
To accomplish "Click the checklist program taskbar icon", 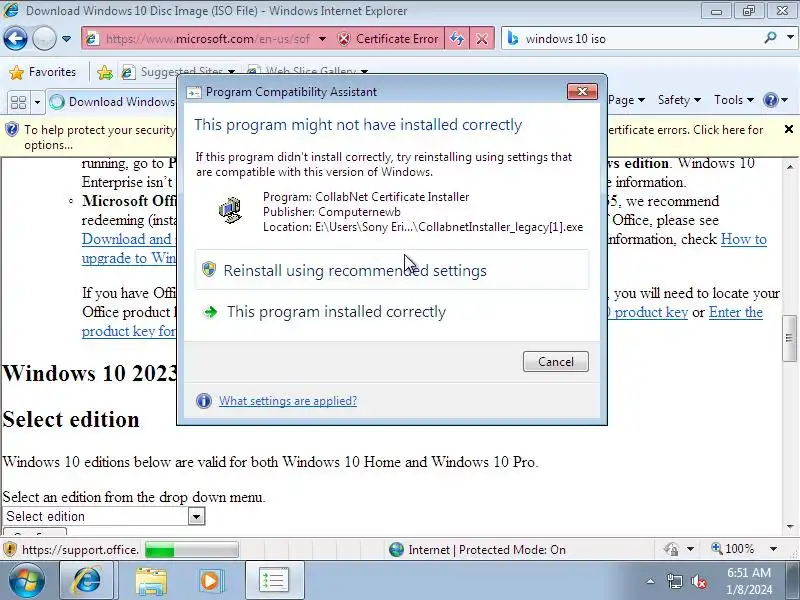I will pyautogui.click(x=274, y=581).
